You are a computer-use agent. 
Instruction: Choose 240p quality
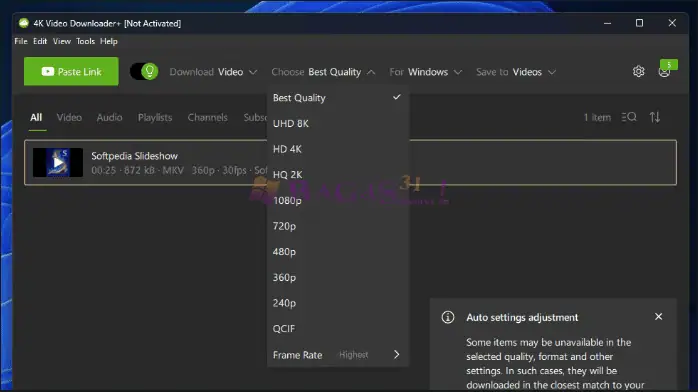pos(337,303)
